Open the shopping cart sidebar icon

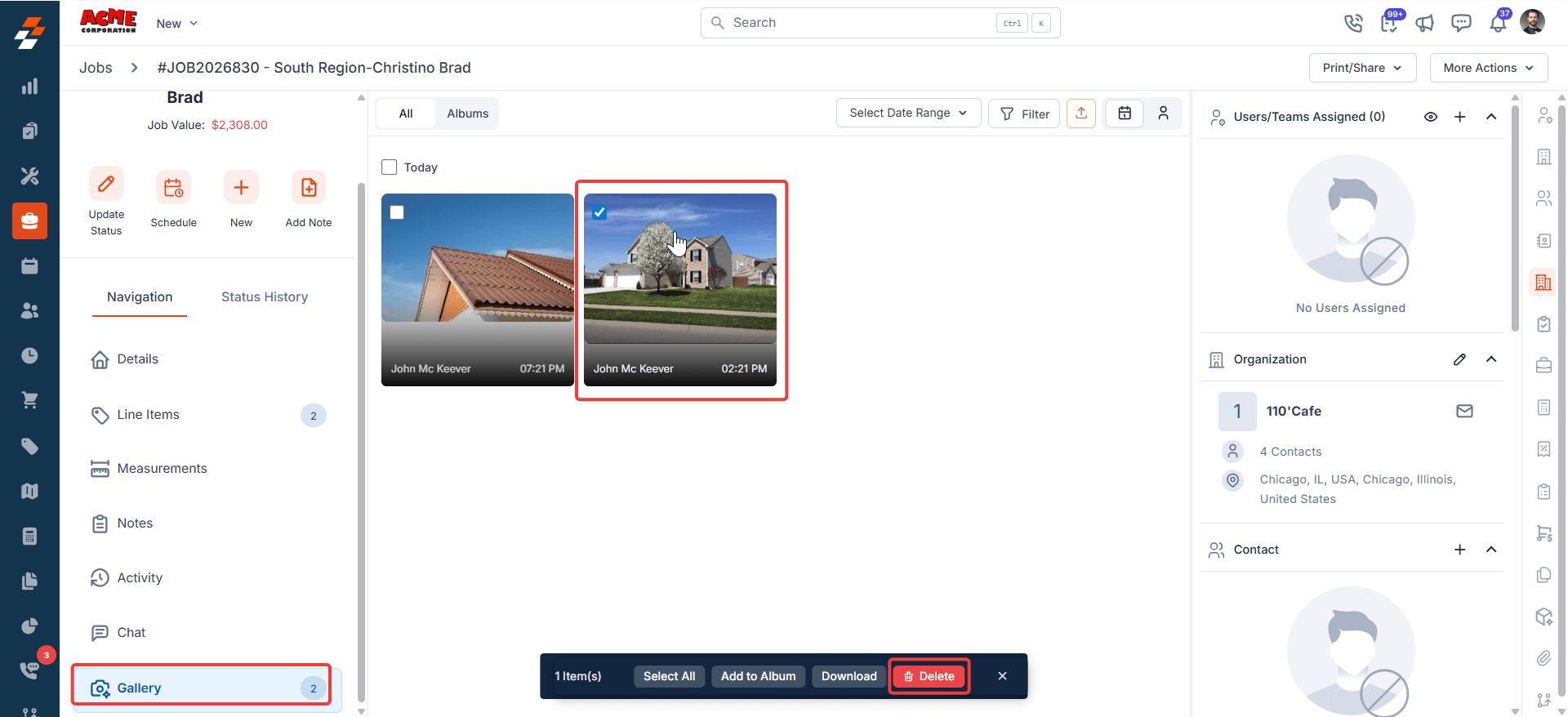pos(29,400)
